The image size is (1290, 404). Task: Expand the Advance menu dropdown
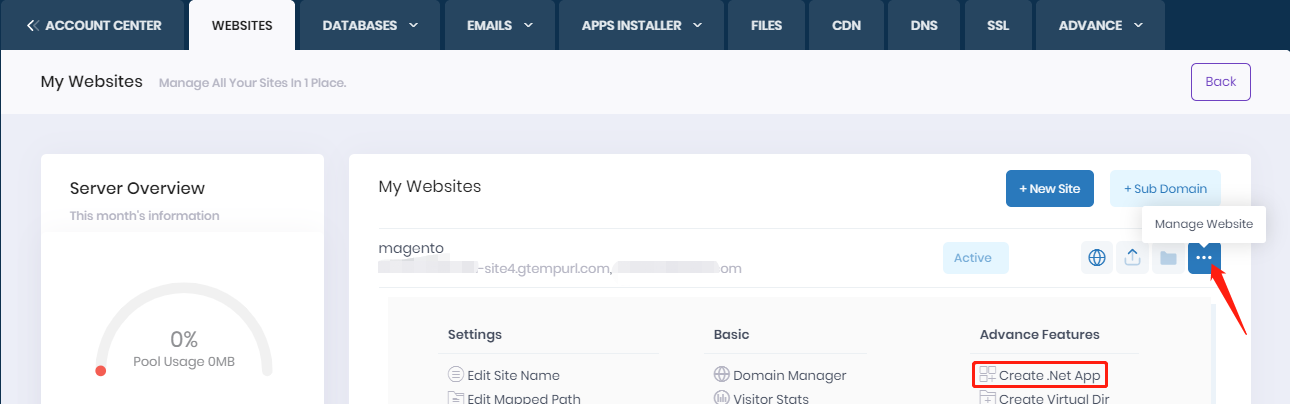coord(1100,25)
